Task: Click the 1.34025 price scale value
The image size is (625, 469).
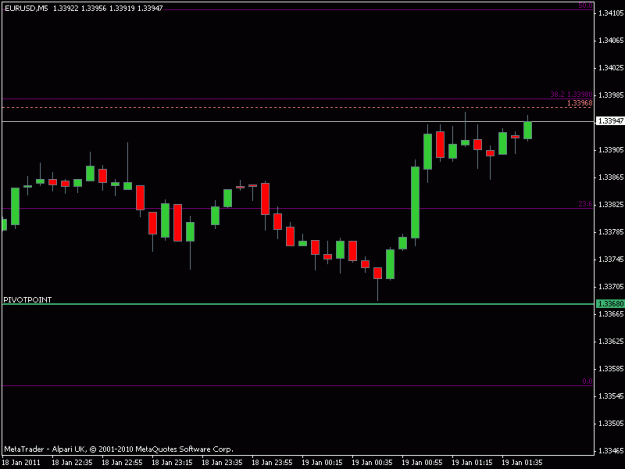Action: [611, 68]
